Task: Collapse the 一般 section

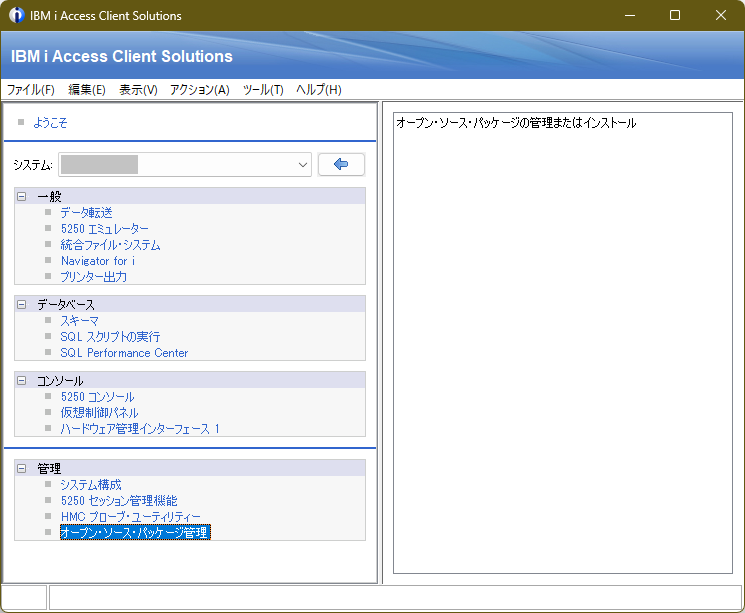Action: coord(22,197)
